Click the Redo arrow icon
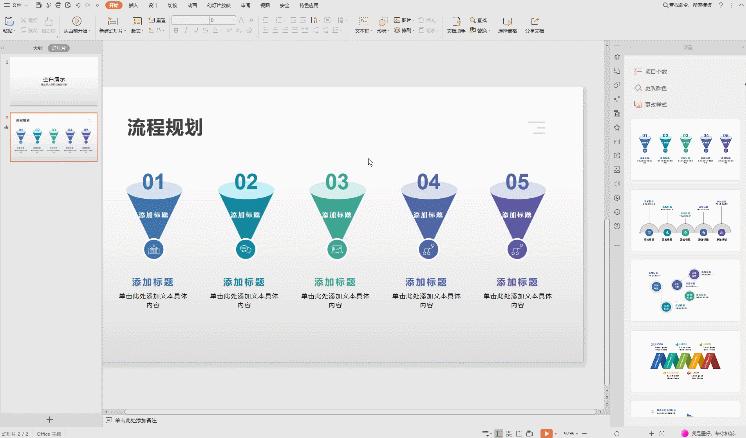The width and height of the screenshot is (746, 438). click(x=88, y=5)
